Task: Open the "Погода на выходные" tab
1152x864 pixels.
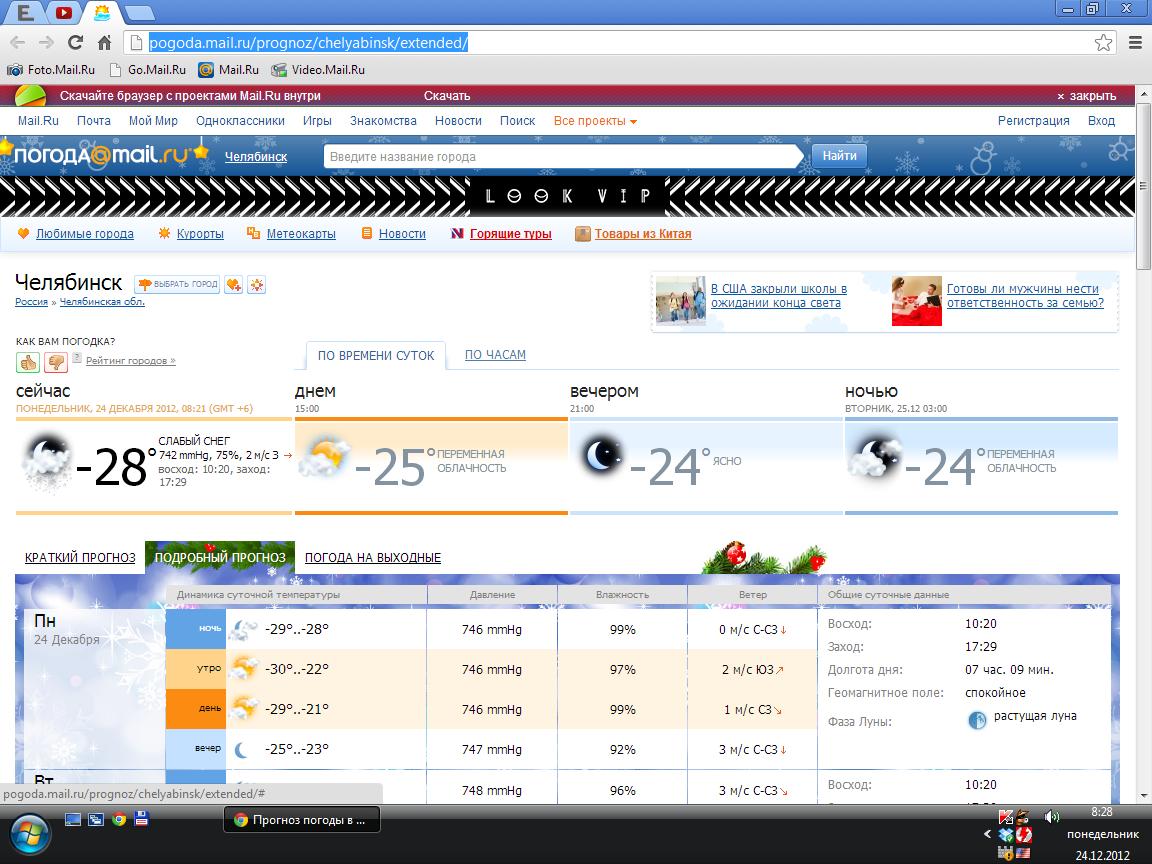Action: coord(372,558)
